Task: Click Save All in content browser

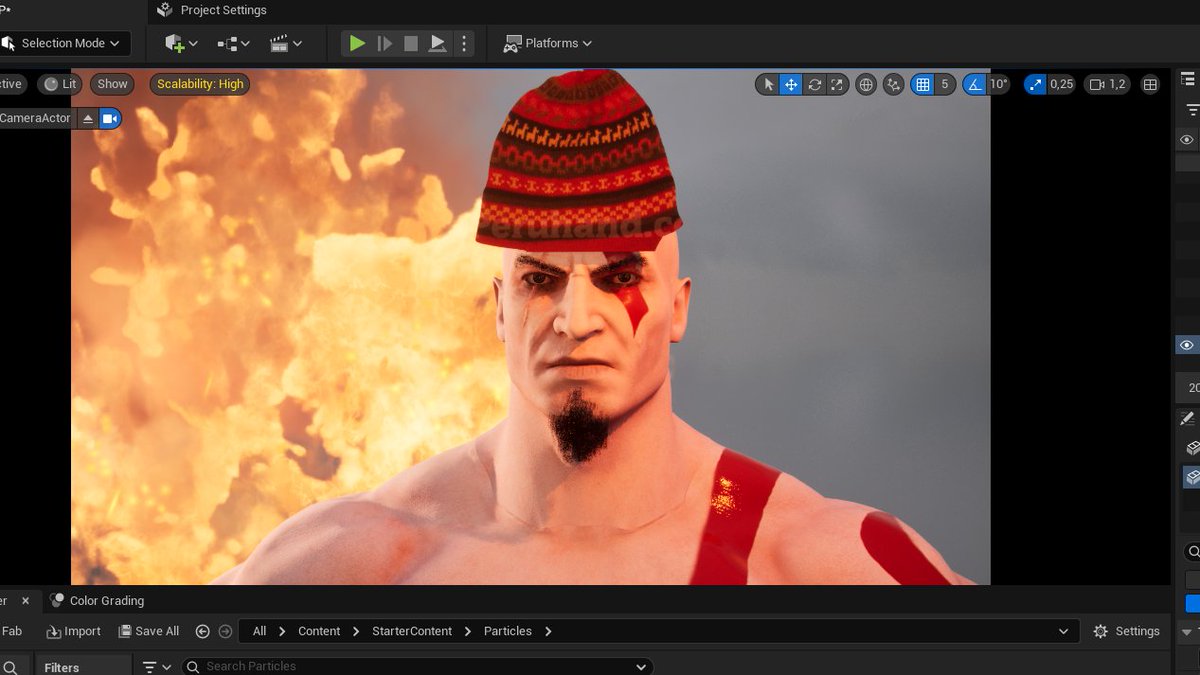Action: click(x=149, y=631)
